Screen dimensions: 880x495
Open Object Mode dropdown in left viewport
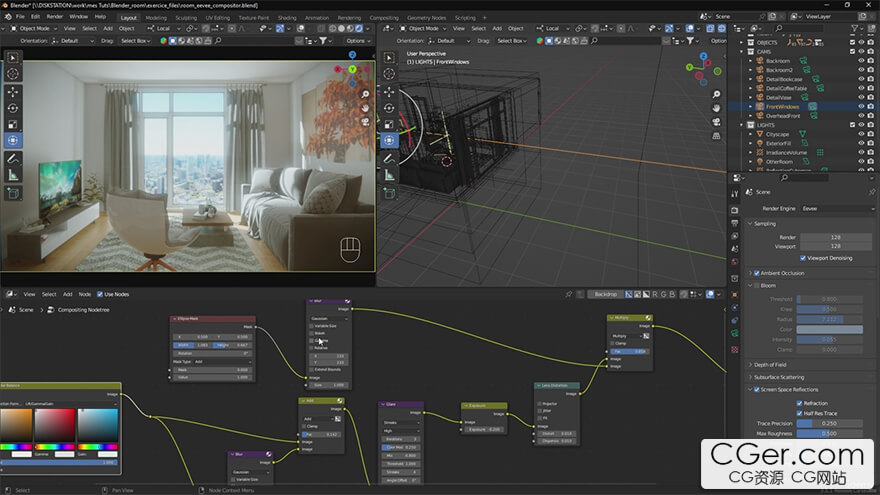35,28
